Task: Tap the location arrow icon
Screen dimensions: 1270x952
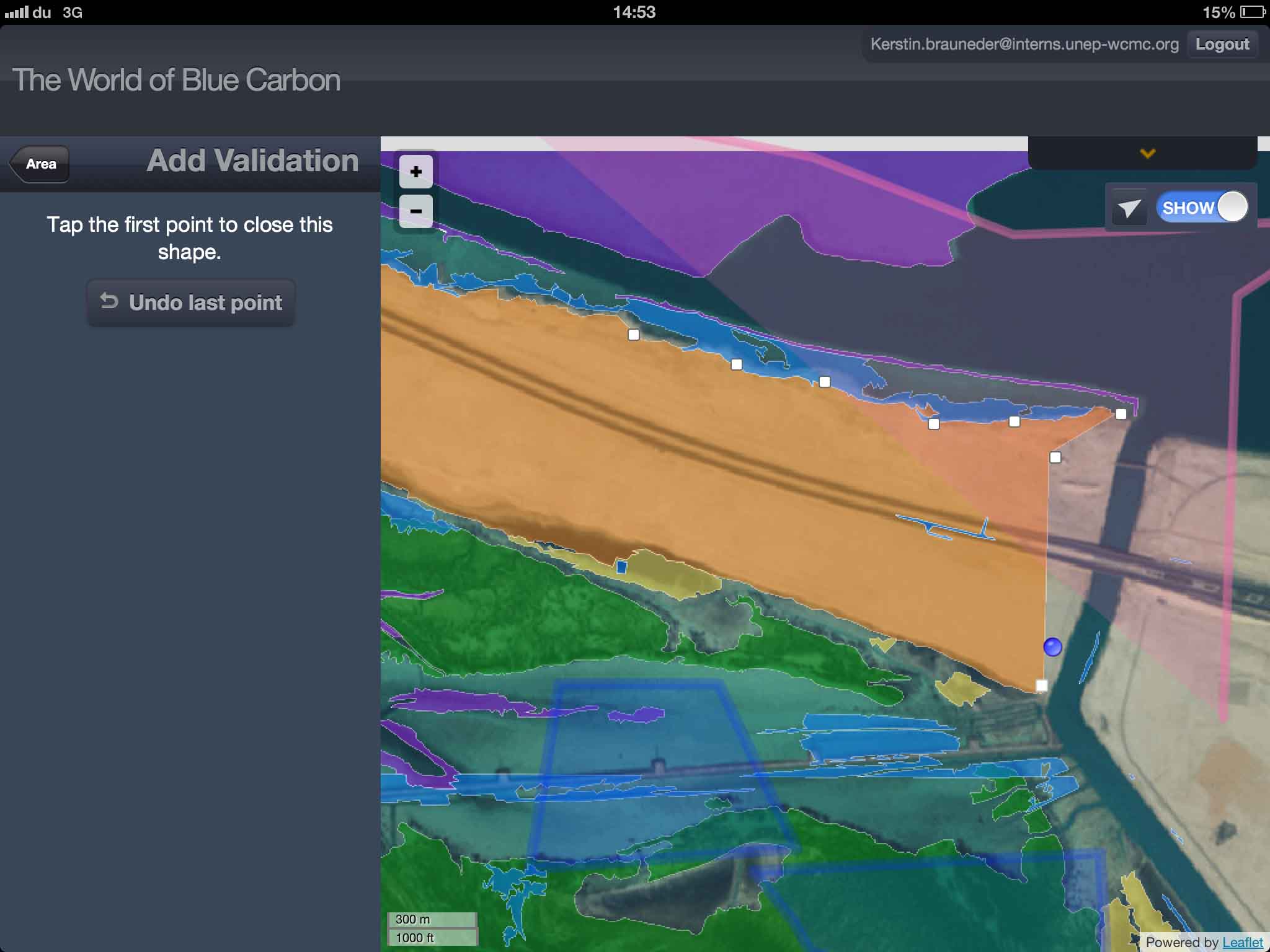Action: (x=1129, y=208)
